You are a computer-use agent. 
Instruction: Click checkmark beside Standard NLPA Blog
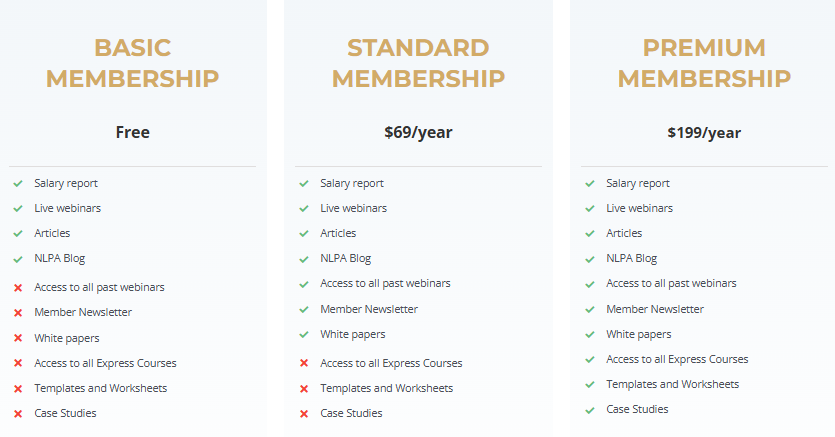(304, 259)
